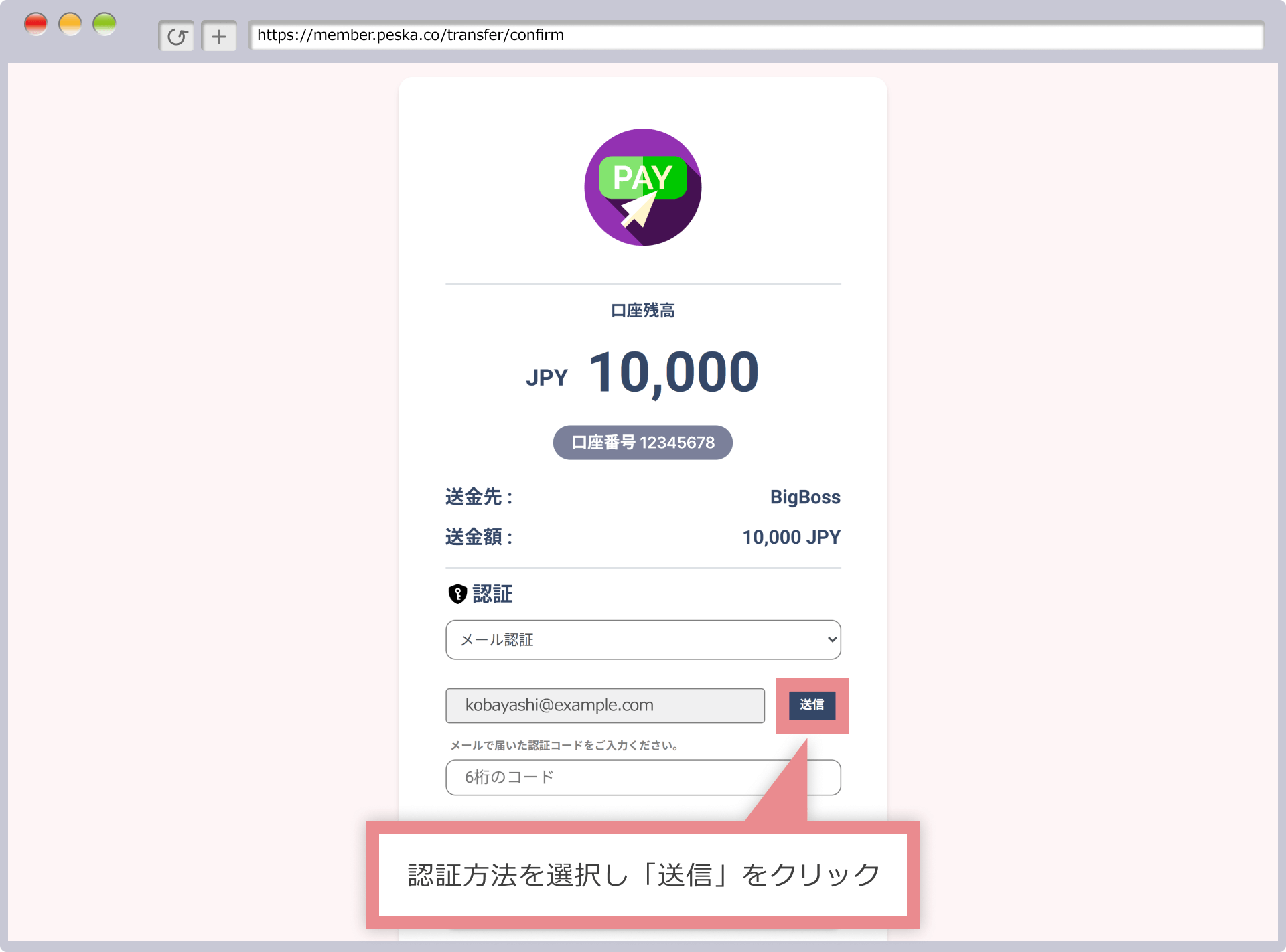Click the browser reload icon
This screenshot has height=952, width=1286.
[177, 36]
